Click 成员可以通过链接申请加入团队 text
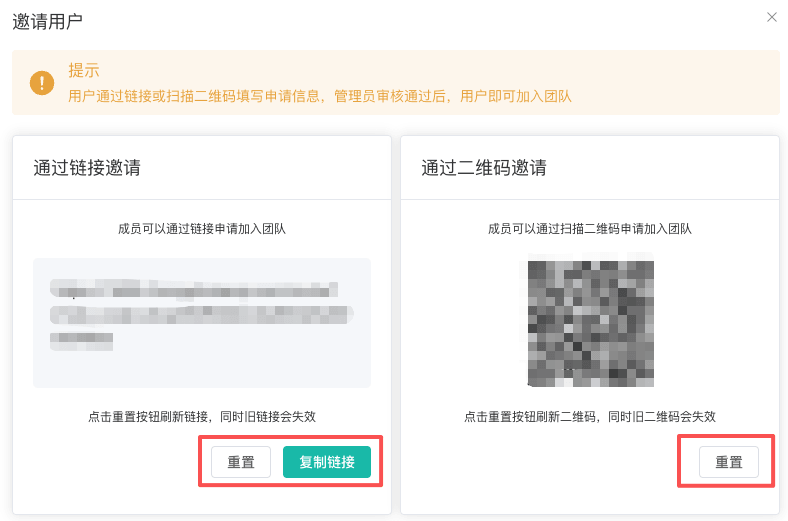The width and height of the screenshot is (788, 521). pyautogui.click(x=202, y=229)
